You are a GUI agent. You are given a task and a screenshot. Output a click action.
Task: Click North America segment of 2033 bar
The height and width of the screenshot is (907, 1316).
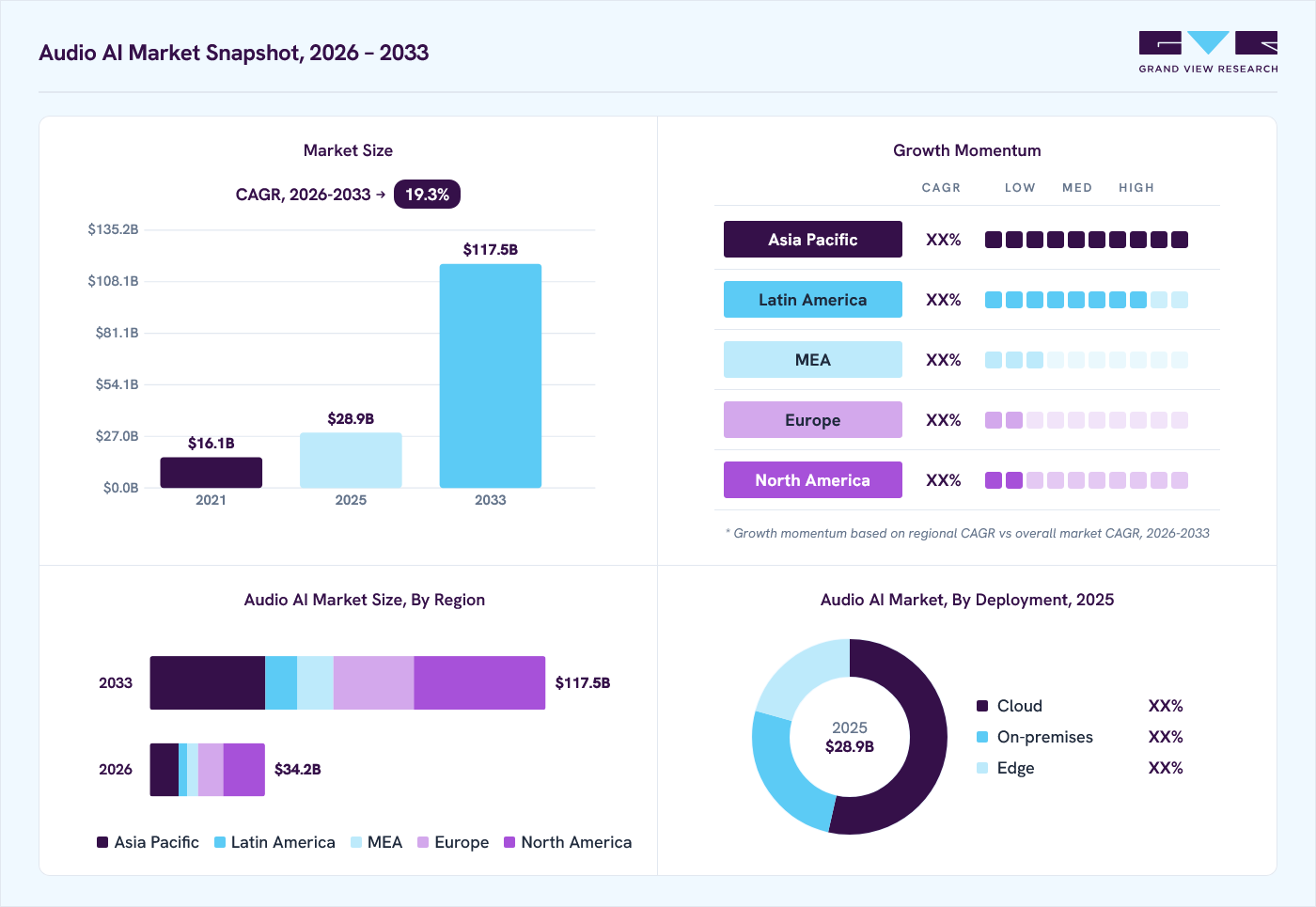click(x=479, y=683)
